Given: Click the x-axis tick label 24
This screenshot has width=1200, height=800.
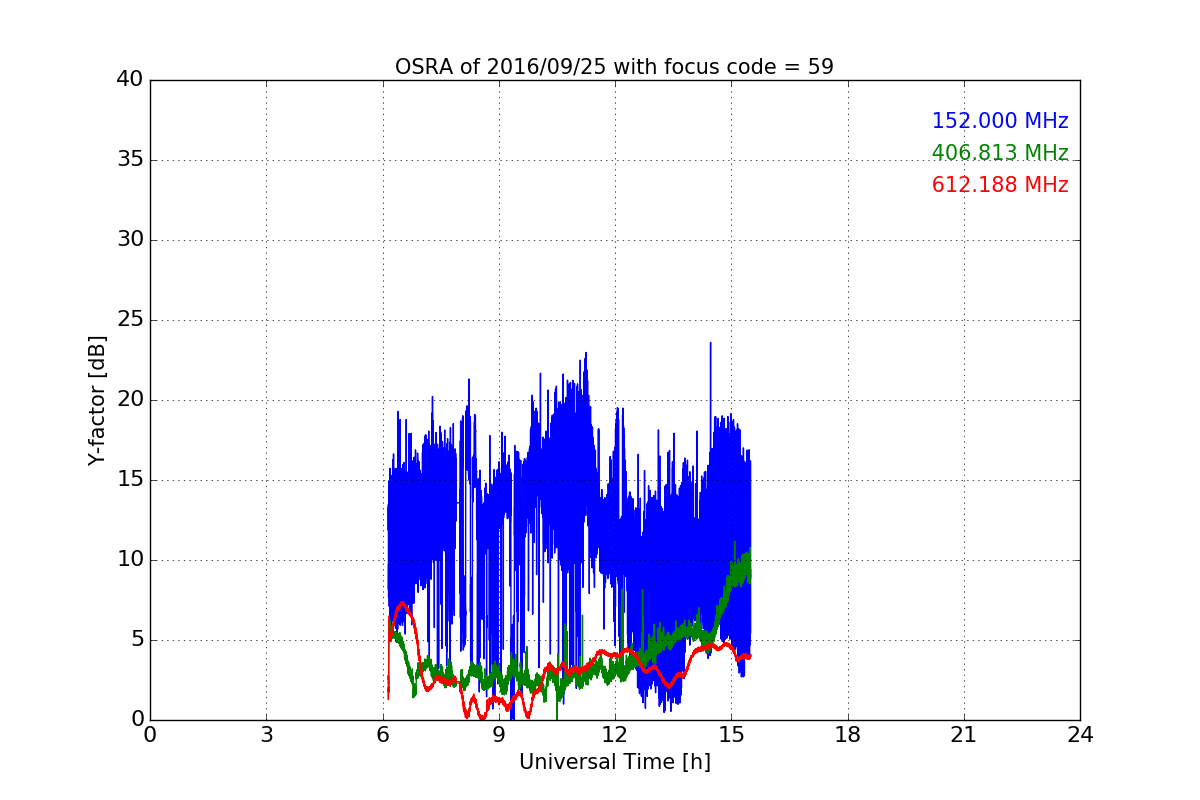Looking at the screenshot, I should pos(1080,735).
